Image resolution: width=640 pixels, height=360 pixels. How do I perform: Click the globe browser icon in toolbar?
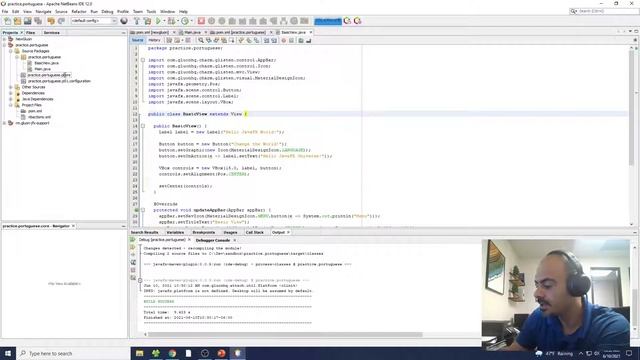pyautogui.click(x=124, y=21)
